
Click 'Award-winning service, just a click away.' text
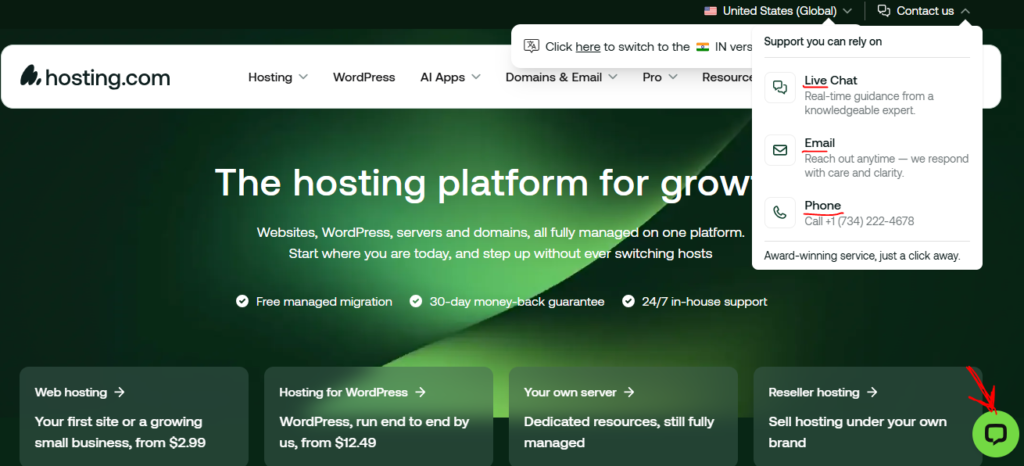[862, 255]
